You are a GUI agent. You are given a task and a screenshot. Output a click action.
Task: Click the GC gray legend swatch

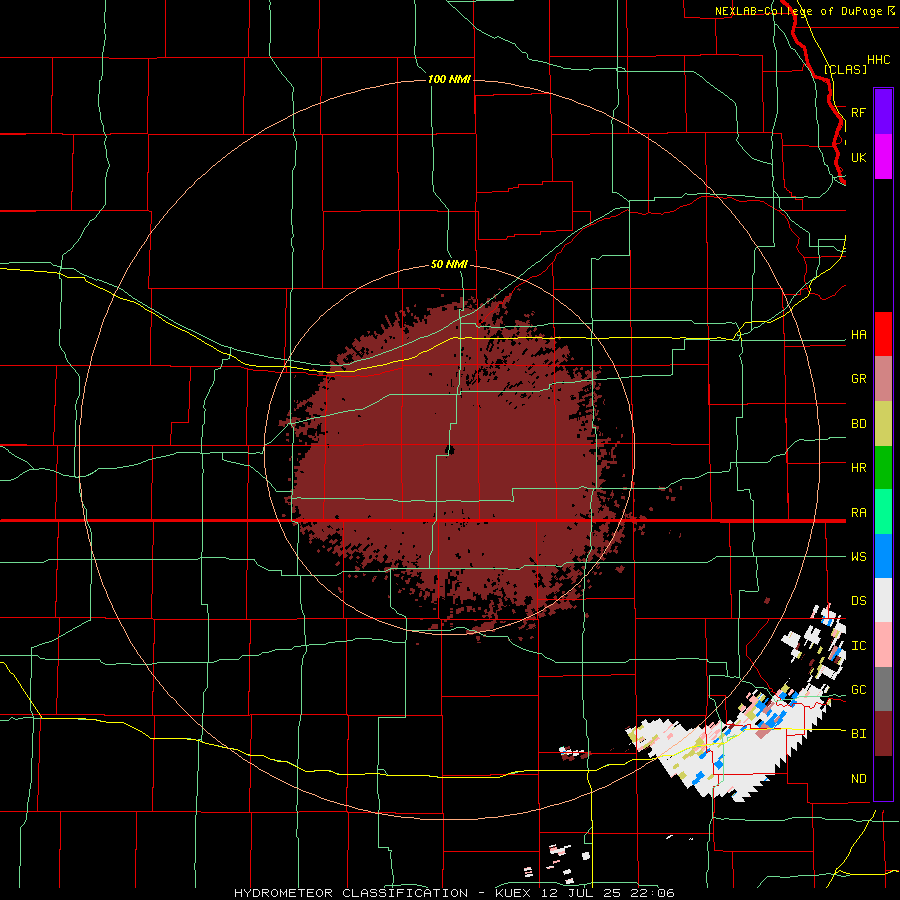(x=883, y=689)
